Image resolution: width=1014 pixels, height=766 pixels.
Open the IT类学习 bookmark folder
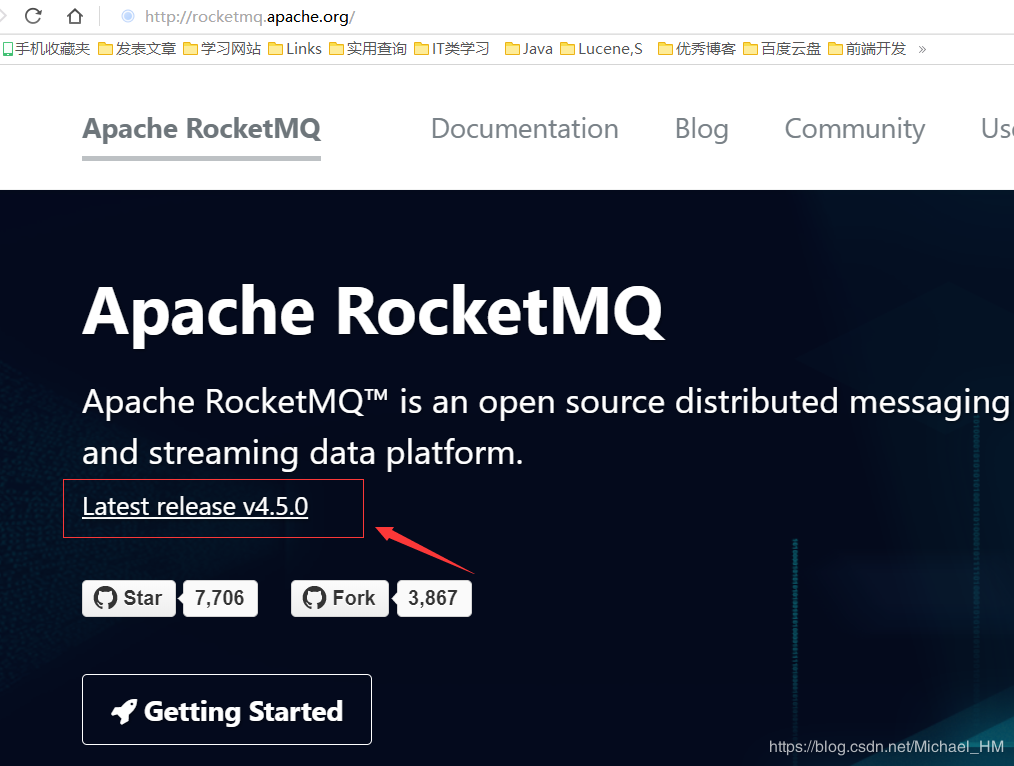[451, 49]
